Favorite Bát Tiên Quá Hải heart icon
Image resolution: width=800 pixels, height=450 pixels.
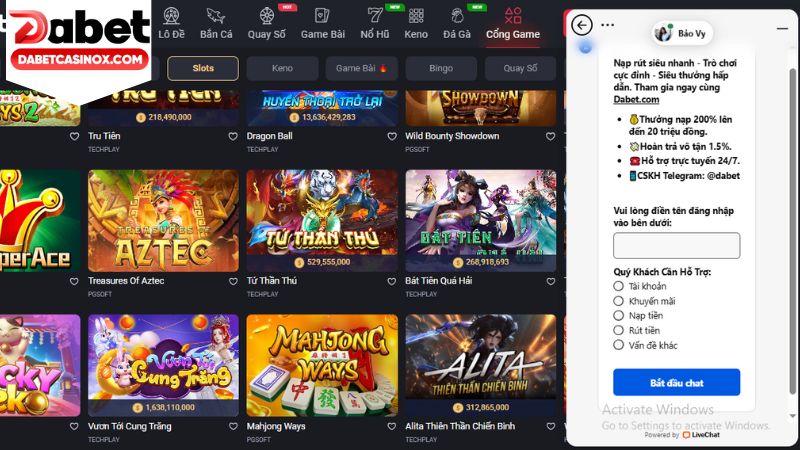(551, 282)
